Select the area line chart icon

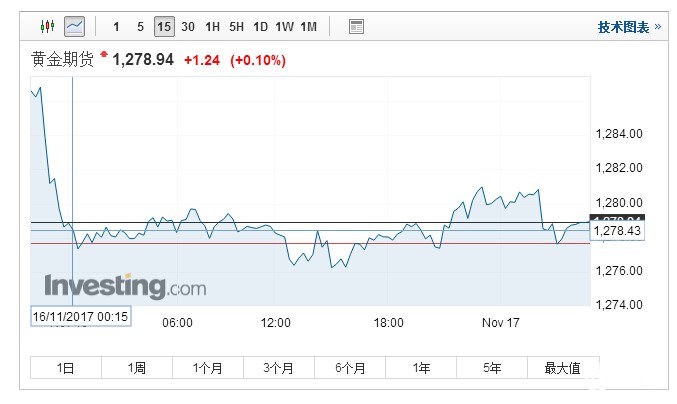75,26
